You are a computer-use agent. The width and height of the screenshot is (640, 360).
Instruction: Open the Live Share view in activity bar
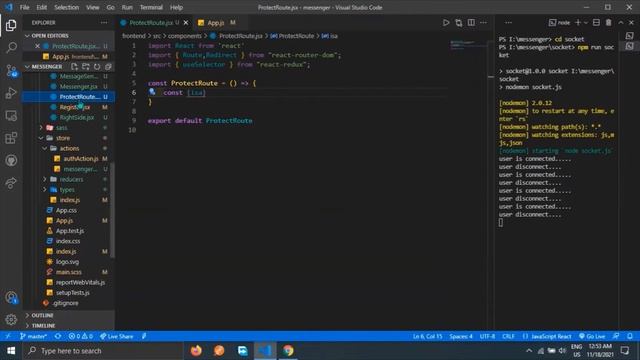(11, 182)
